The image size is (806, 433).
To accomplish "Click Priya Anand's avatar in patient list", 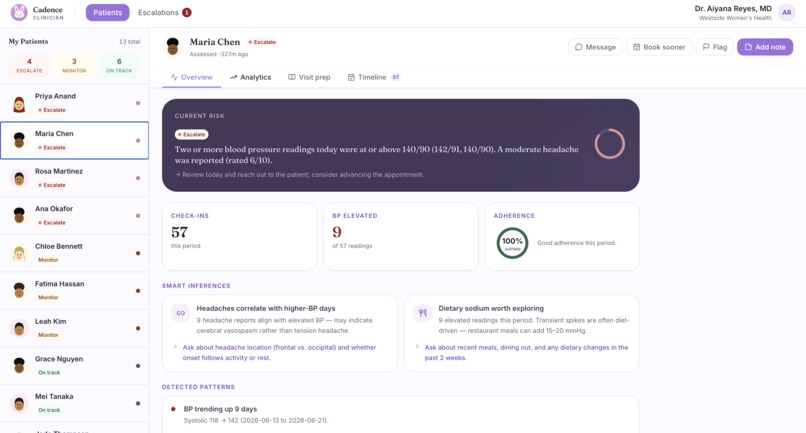I will [19, 103].
